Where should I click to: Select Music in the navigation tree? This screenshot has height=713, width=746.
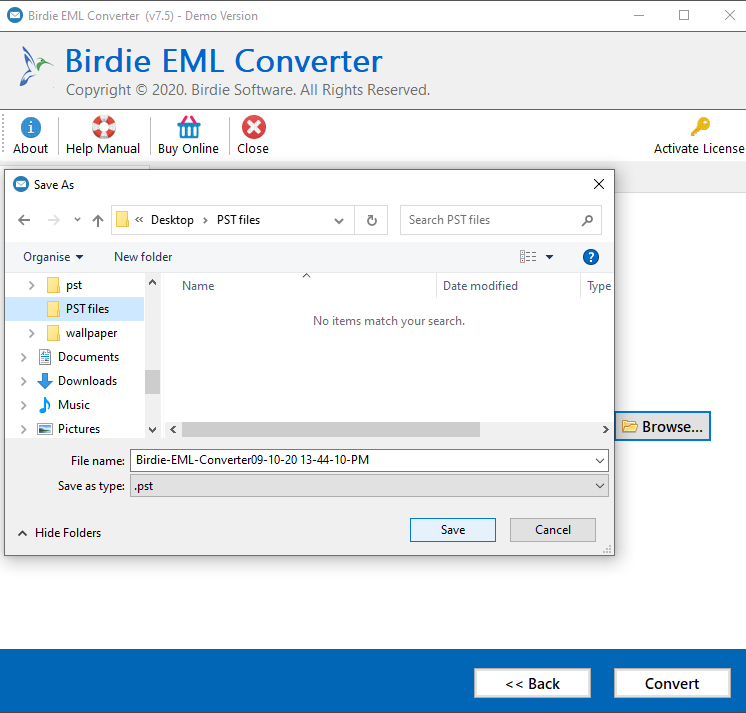pos(64,405)
